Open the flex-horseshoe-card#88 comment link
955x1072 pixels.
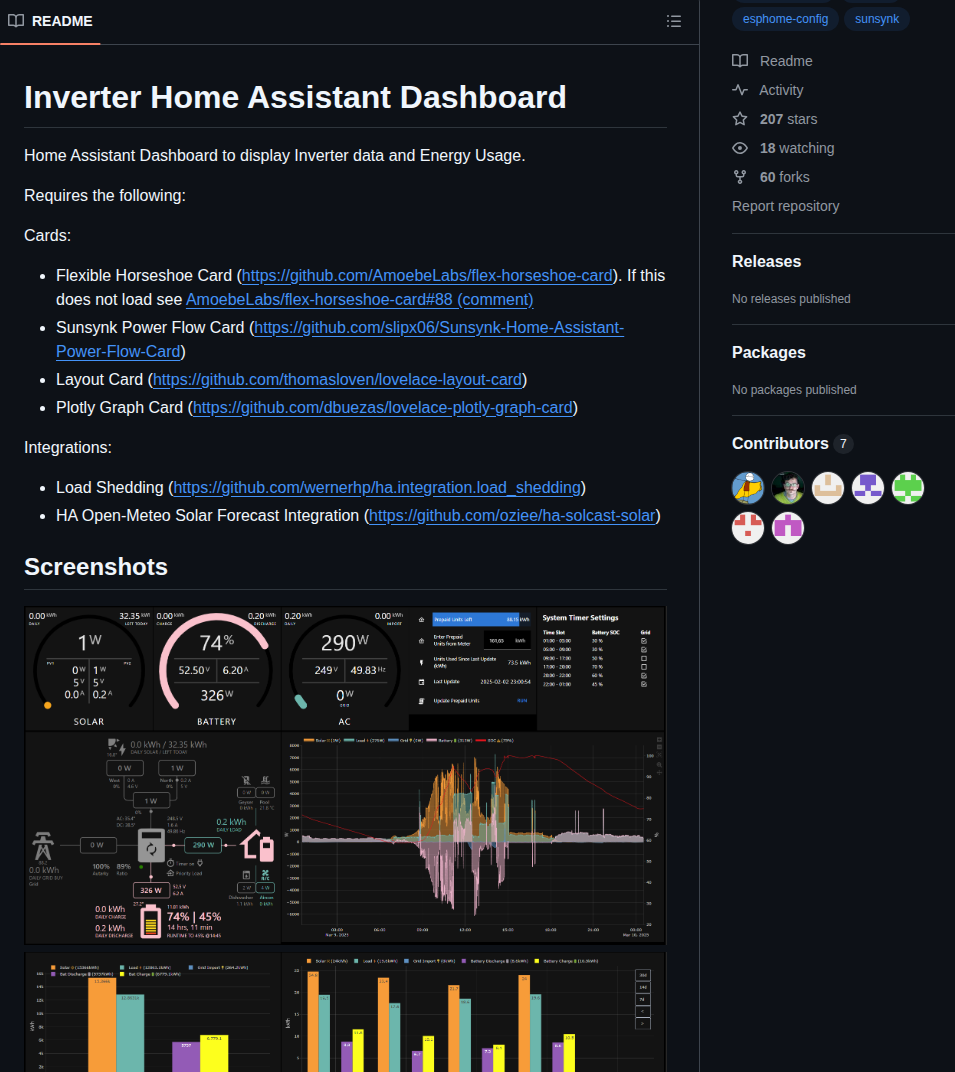[360, 299]
